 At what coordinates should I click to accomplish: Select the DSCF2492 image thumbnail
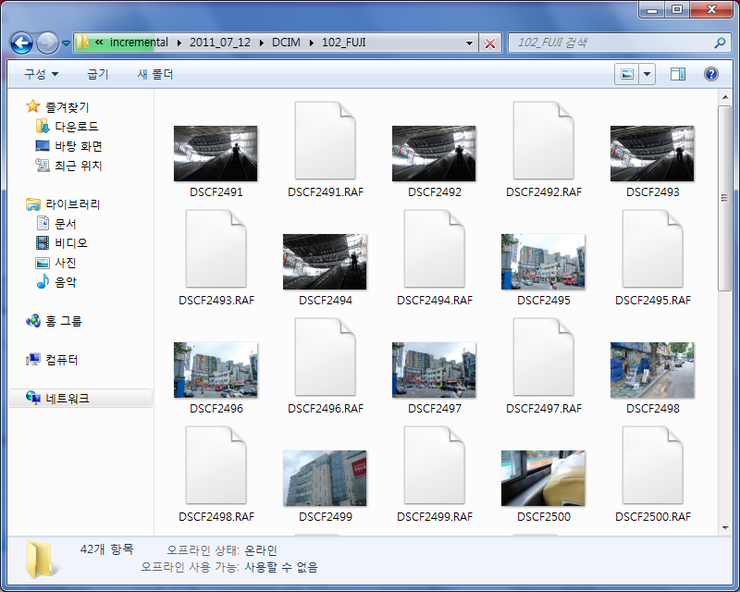pos(434,153)
